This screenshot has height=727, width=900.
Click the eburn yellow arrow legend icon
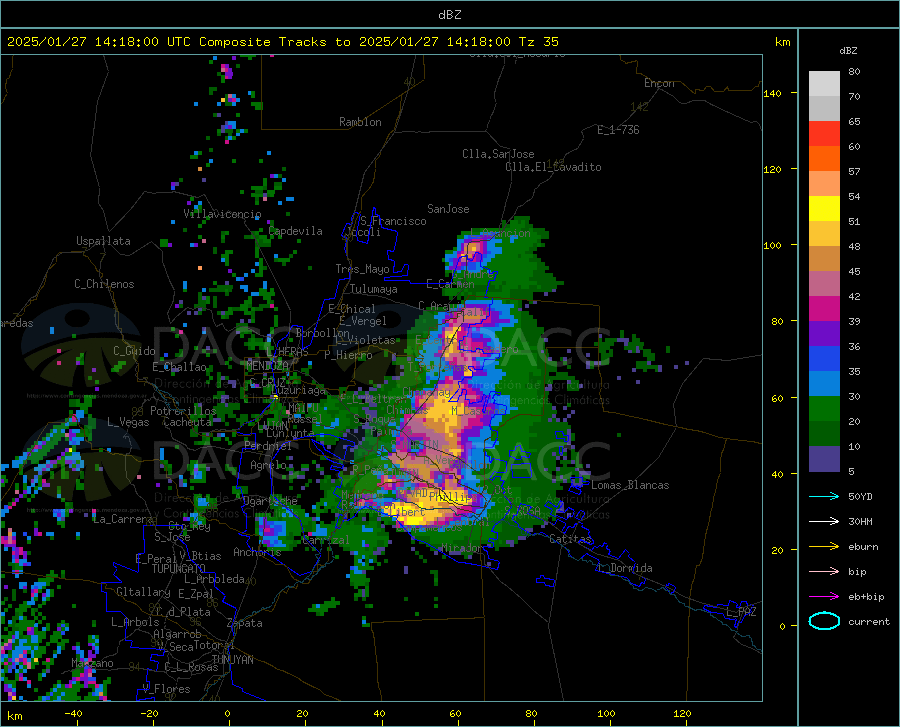(824, 546)
